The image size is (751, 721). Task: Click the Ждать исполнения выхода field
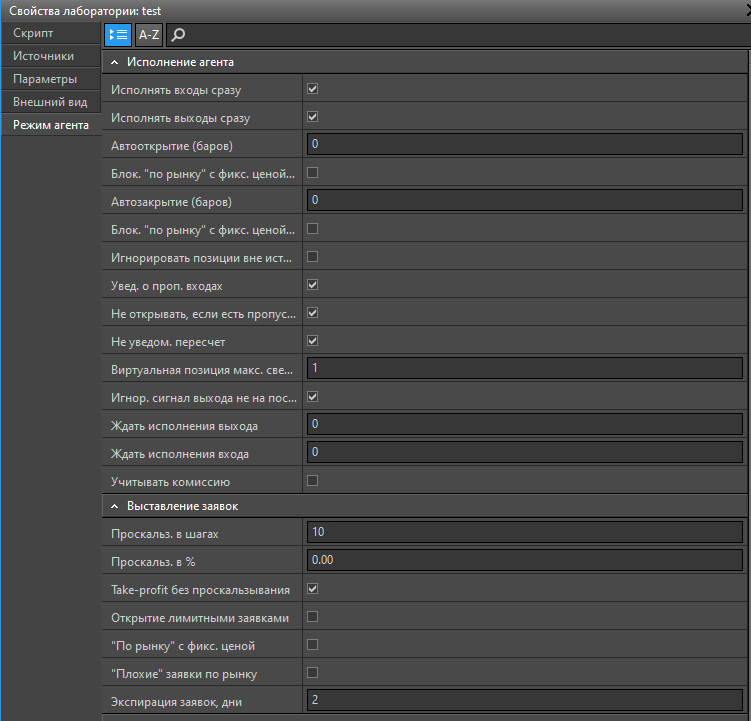click(524, 424)
